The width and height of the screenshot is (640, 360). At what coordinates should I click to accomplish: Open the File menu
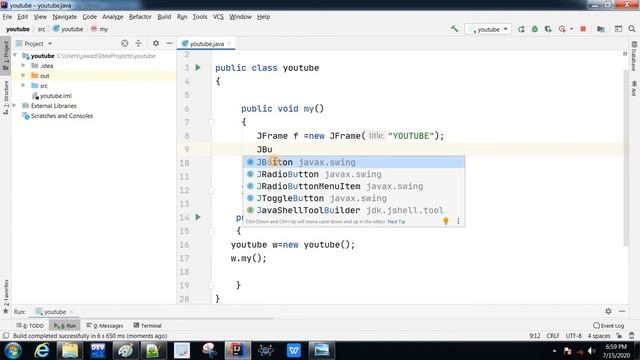[7, 17]
